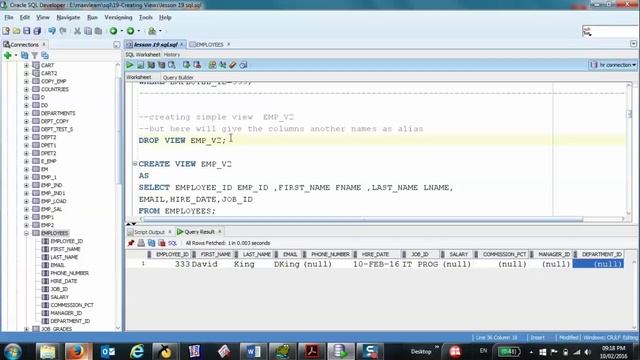Click the Copy icon in main toolbar
Viewport: 640px width, 360px height.
click(88, 31)
